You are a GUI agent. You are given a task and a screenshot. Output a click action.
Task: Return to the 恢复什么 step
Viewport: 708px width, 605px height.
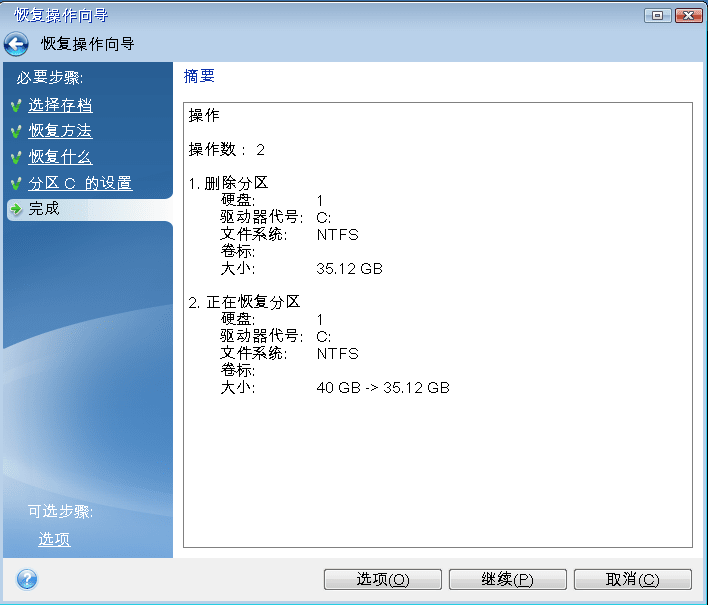[60, 157]
